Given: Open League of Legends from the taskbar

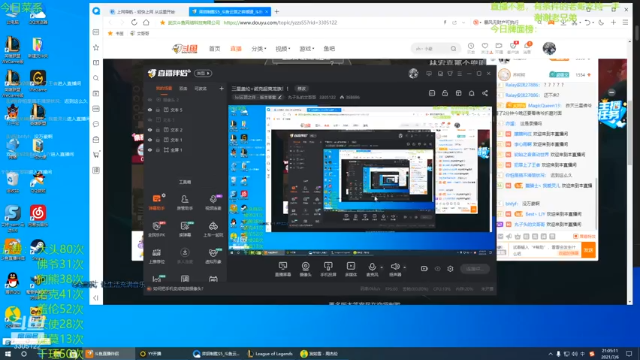Looking at the screenshot, I should 271,354.
